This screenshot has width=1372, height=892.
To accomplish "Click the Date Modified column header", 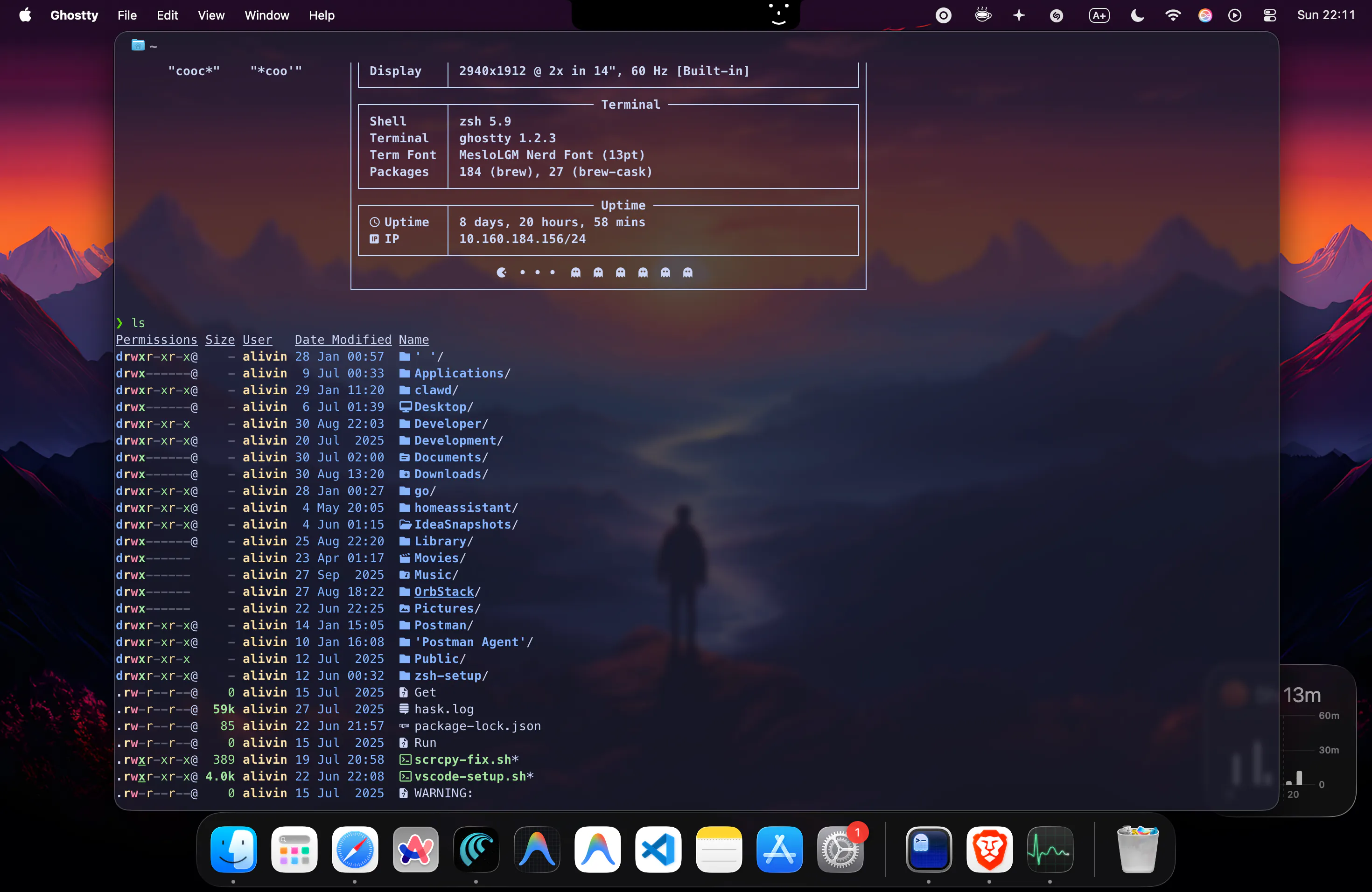I will (343, 340).
